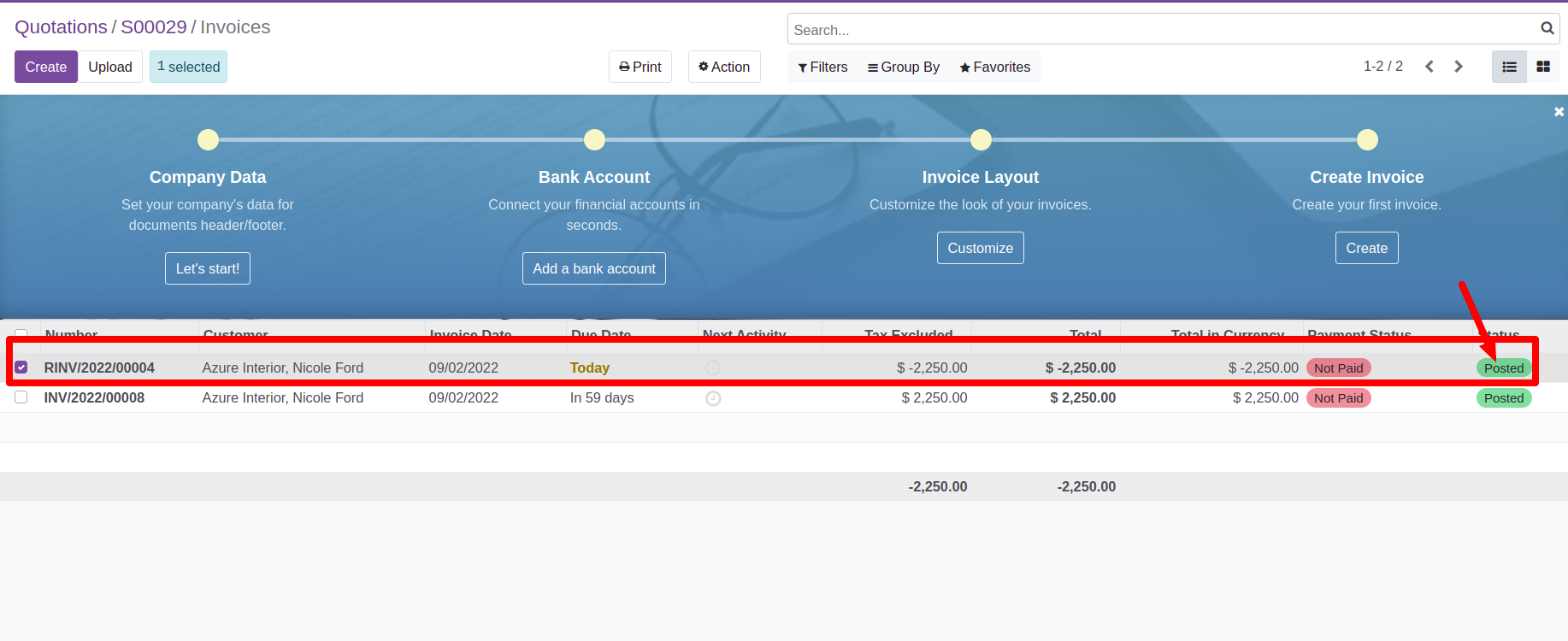Click bold total $ -2,250.00 cell

1081,368
